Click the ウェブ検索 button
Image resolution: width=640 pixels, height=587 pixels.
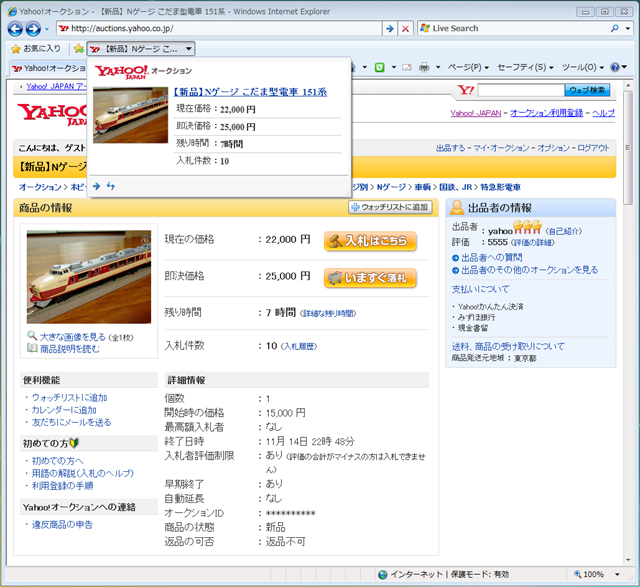point(587,90)
